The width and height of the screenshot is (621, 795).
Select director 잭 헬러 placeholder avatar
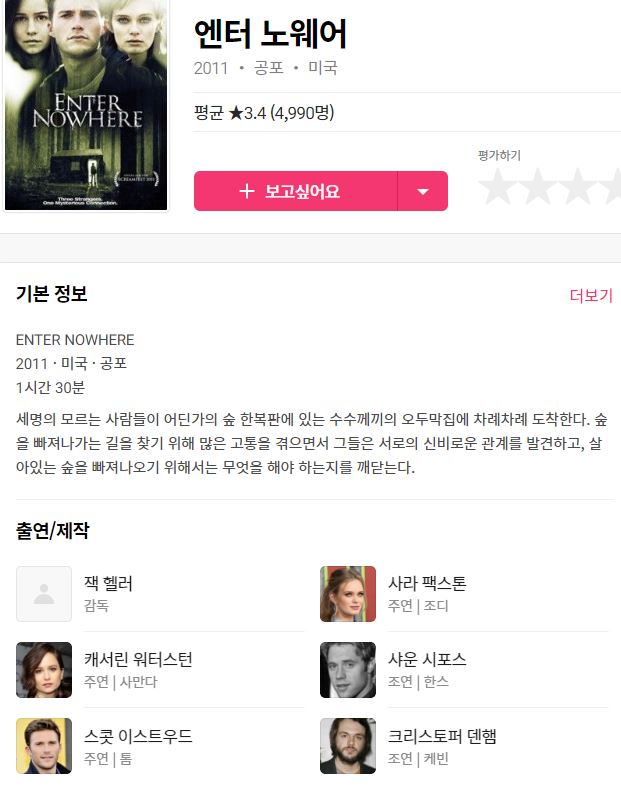44,594
